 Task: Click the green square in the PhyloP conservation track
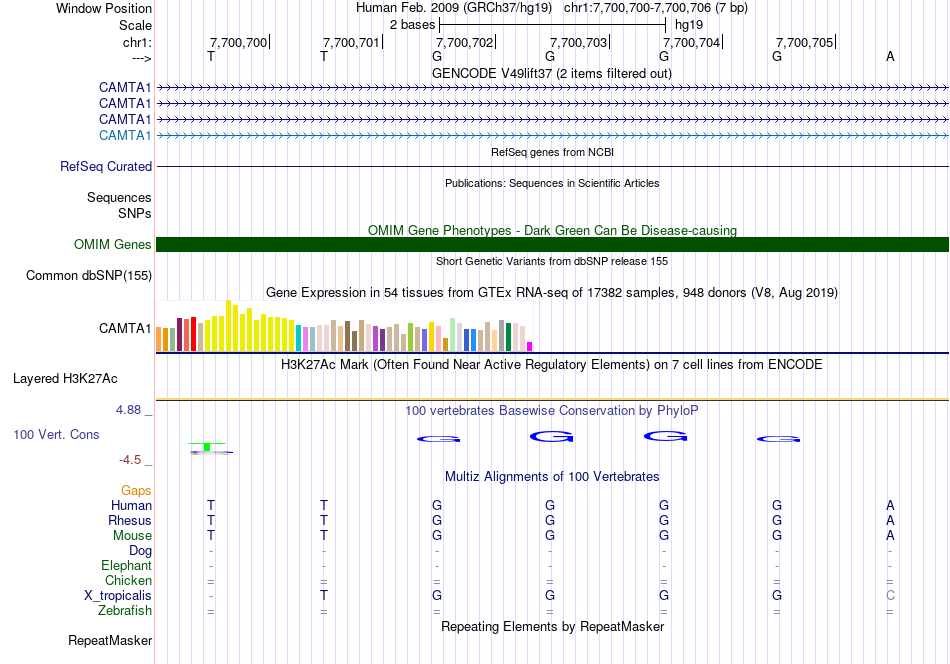pos(207,447)
